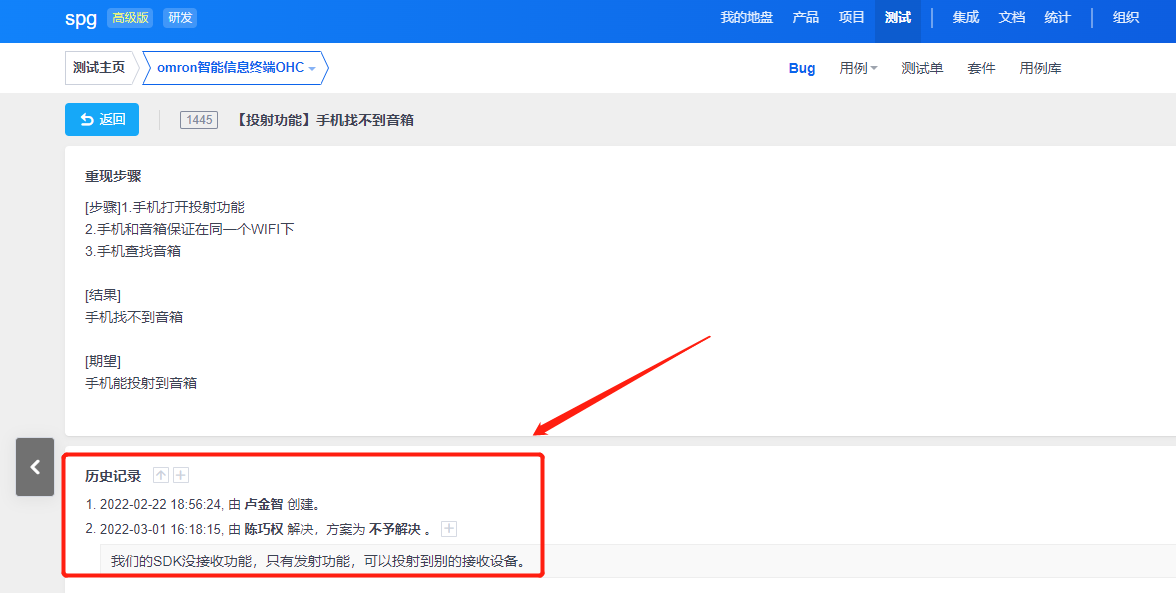Toggle history order with up-arrow icon
Image resolution: width=1176 pixels, height=593 pixels.
(160, 475)
